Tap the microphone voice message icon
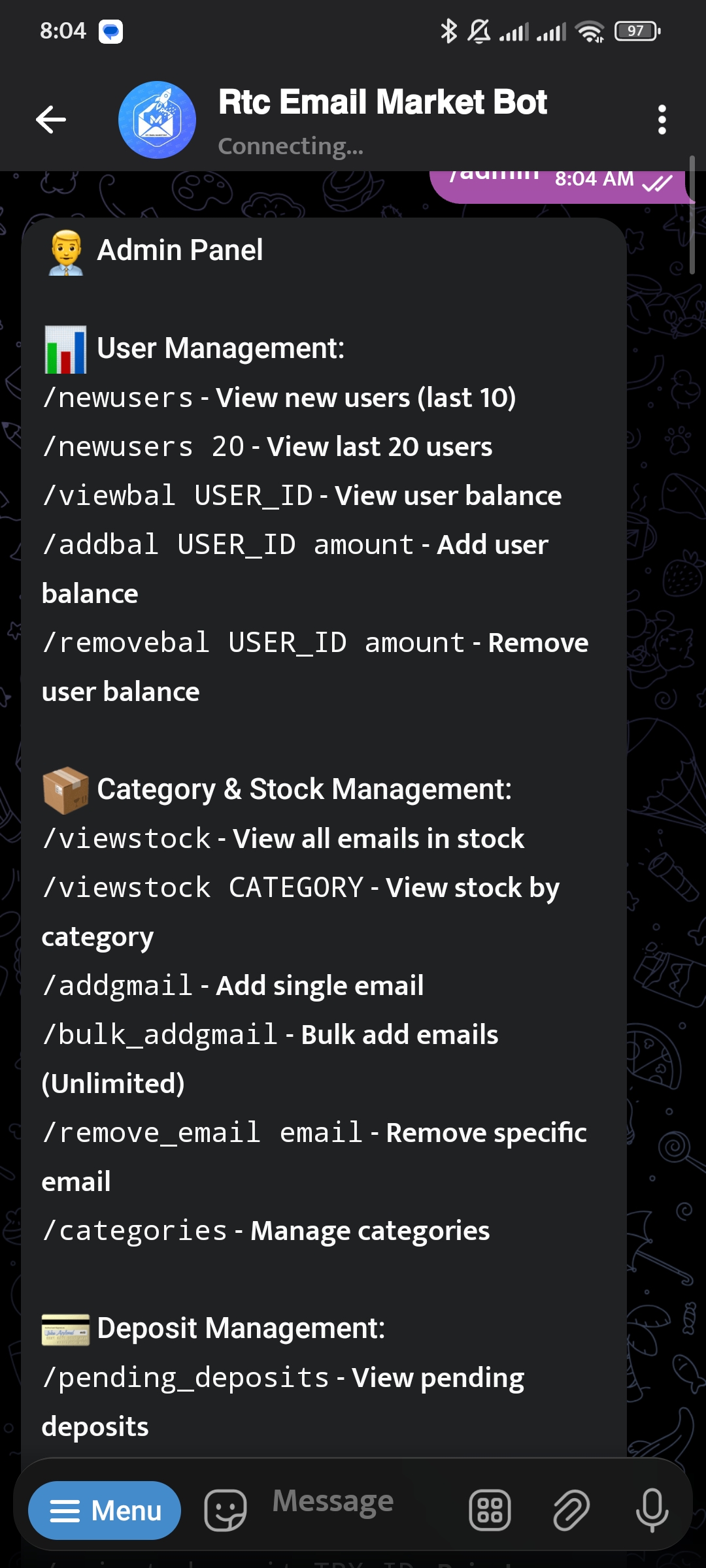Screen dimensions: 706x1568 (x=652, y=1511)
